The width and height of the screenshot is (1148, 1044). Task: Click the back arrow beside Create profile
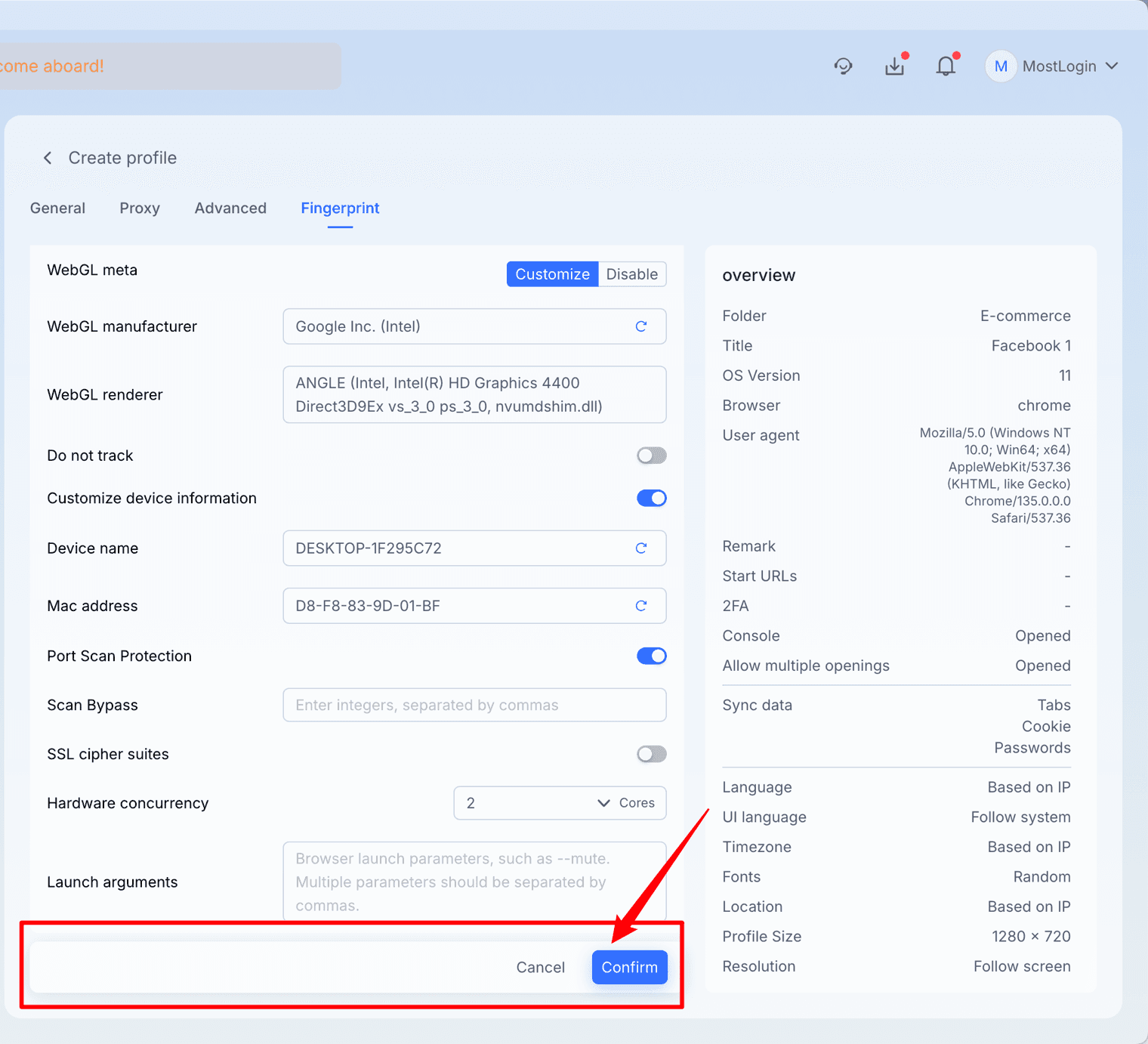48,157
